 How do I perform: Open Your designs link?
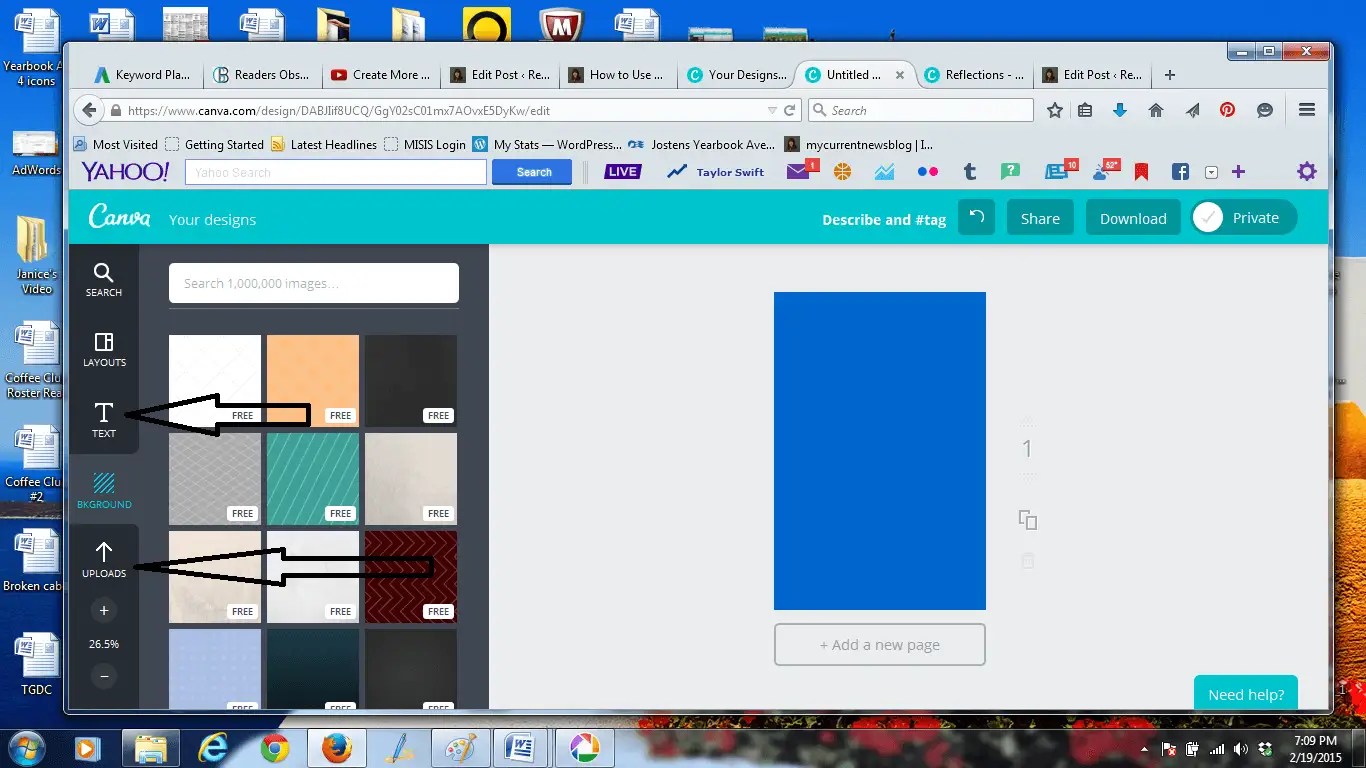pos(212,219)
